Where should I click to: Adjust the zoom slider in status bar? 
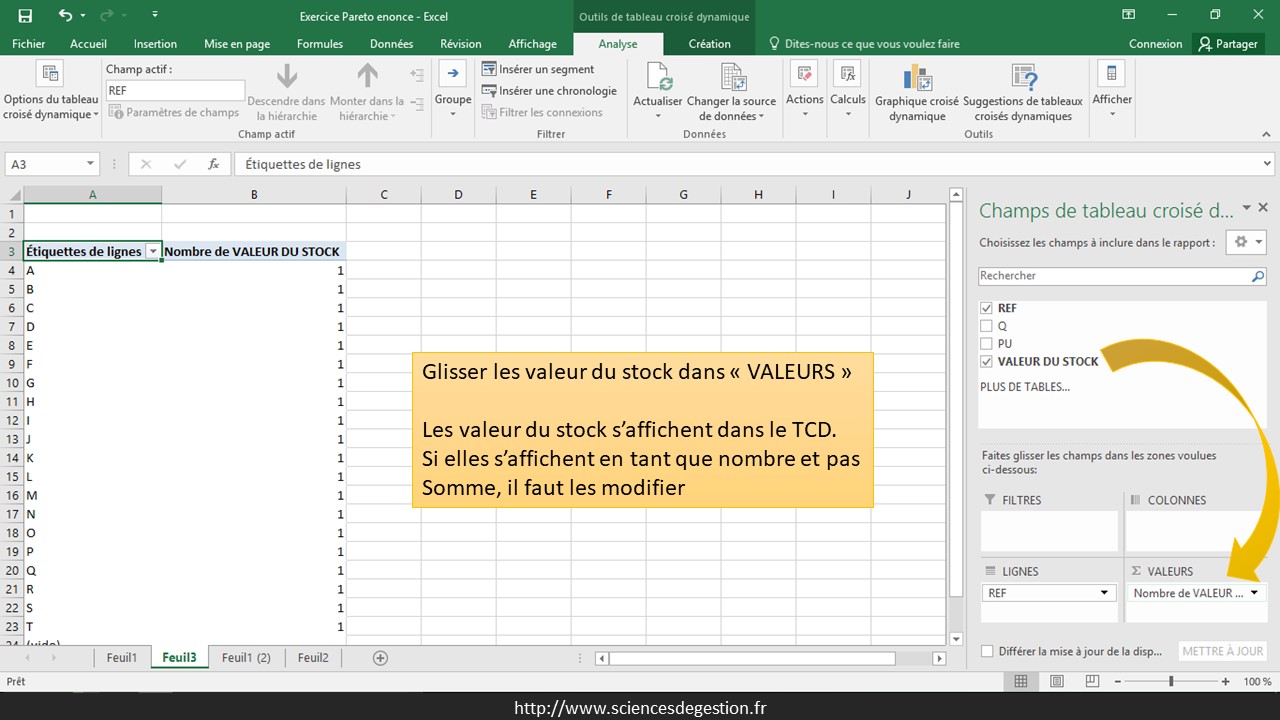coord(1171,681)
